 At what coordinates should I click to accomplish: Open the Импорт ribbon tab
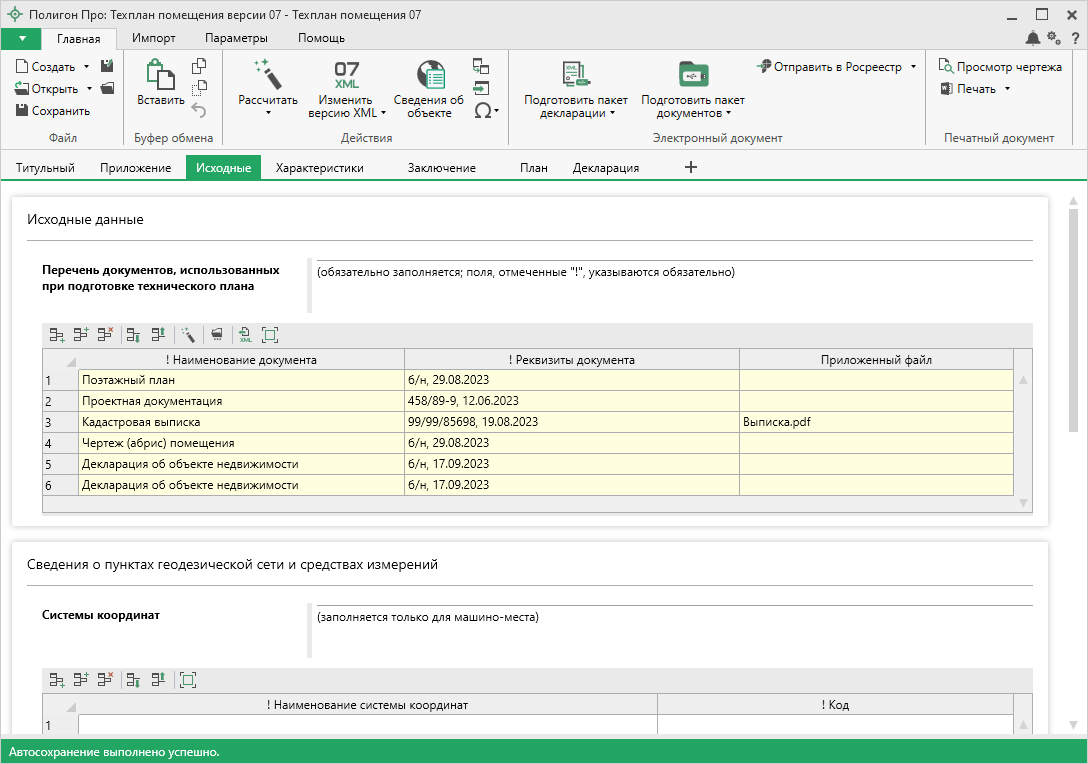(x=153, y=38)
